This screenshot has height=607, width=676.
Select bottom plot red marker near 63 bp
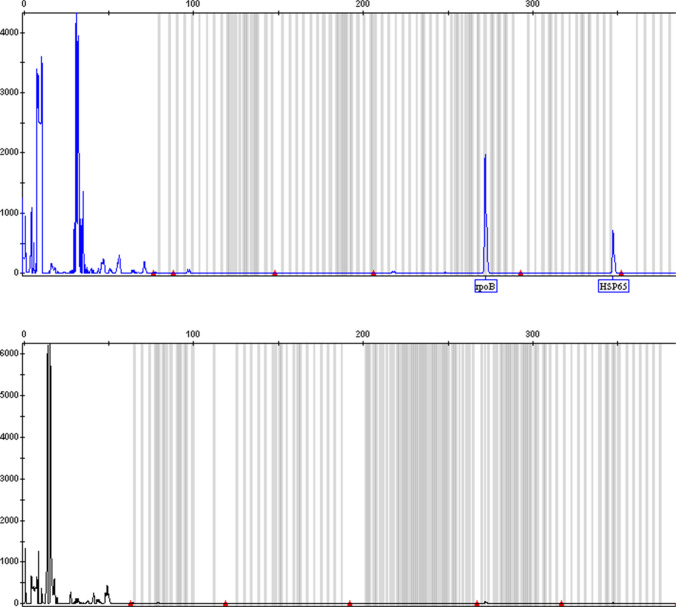pos(131,604)
